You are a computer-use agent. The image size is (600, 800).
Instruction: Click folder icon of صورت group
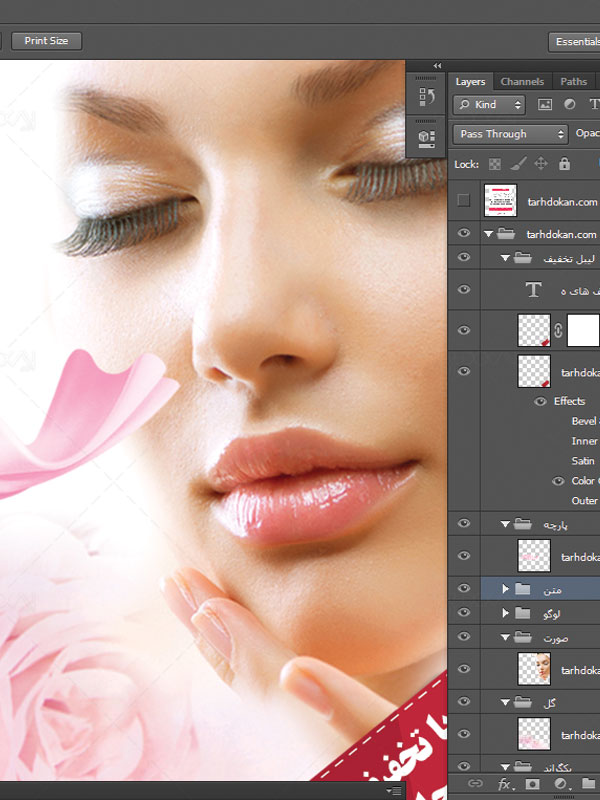pos(522,637)
